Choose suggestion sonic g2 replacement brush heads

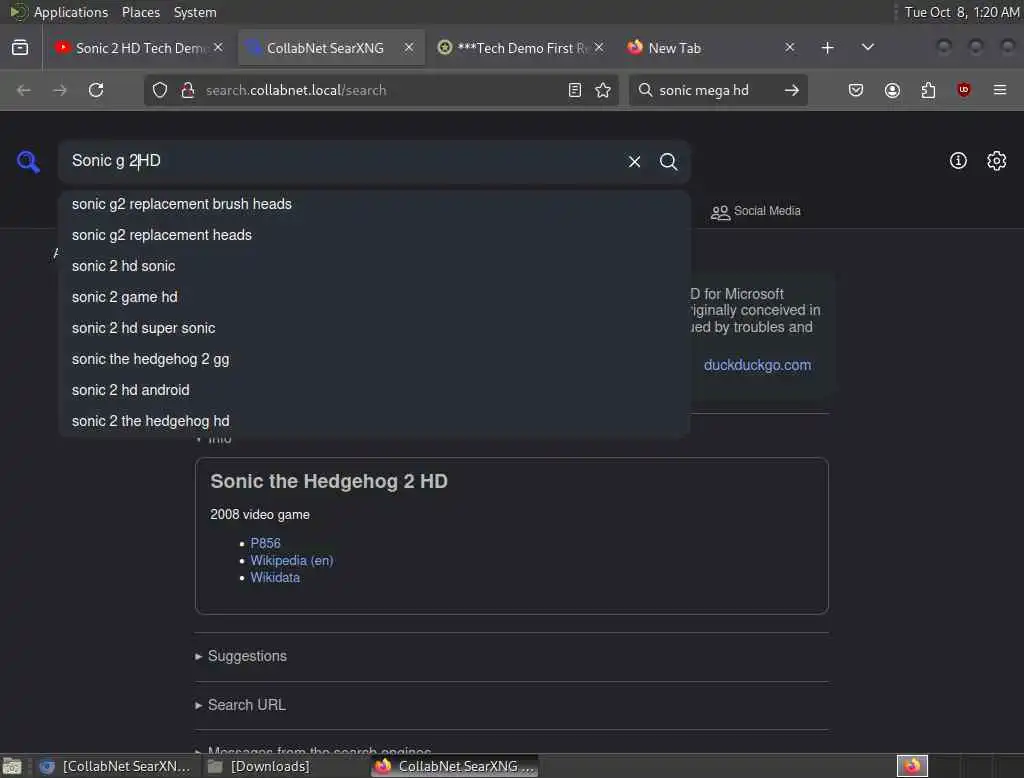(374, 204)
